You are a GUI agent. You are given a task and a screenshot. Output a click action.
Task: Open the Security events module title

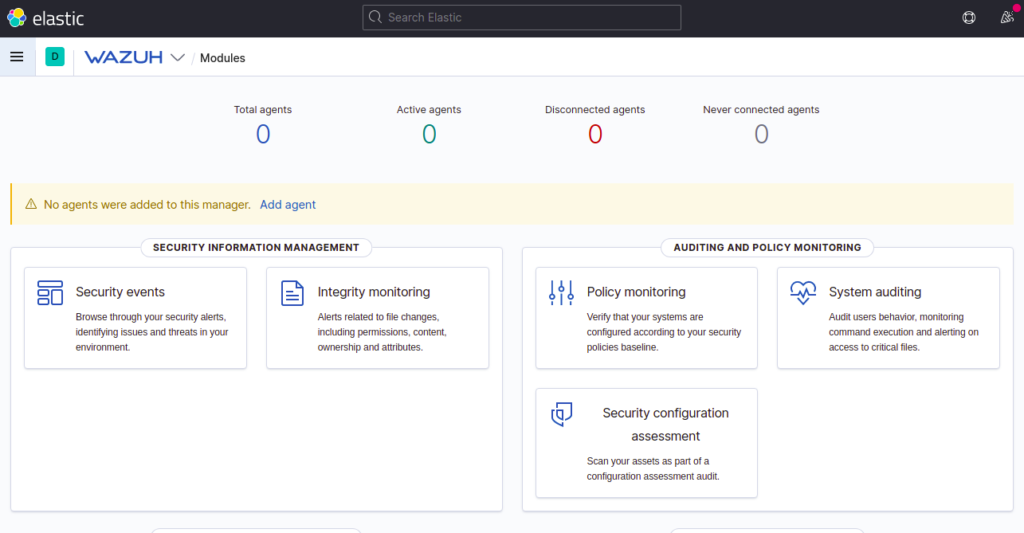120,292
